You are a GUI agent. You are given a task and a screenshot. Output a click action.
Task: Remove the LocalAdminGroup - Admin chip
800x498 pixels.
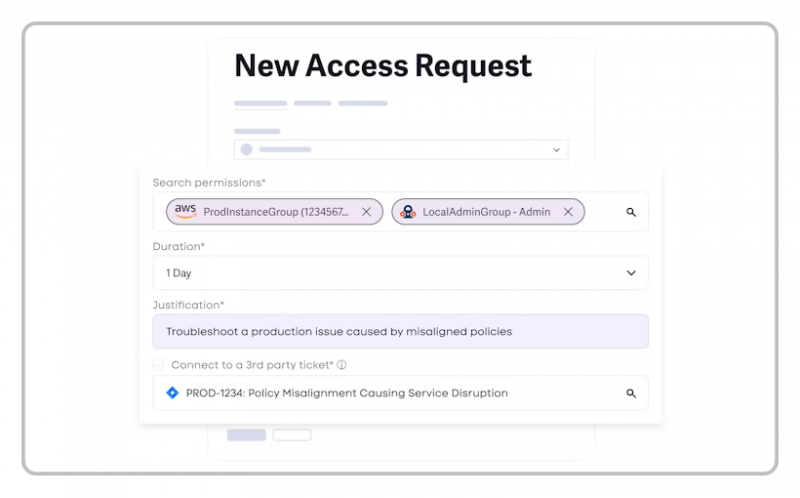(x=568, y=212)
